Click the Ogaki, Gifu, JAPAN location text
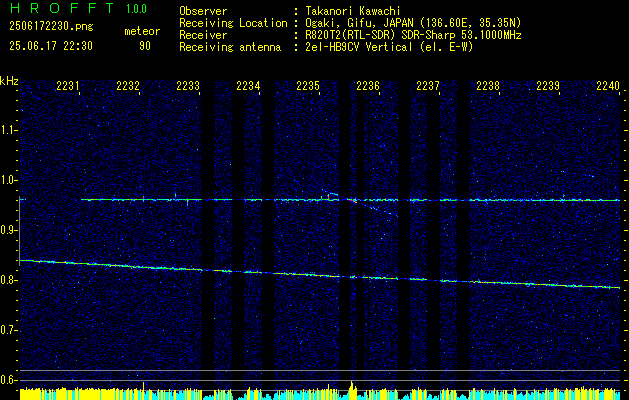 (x=413, y=23)
